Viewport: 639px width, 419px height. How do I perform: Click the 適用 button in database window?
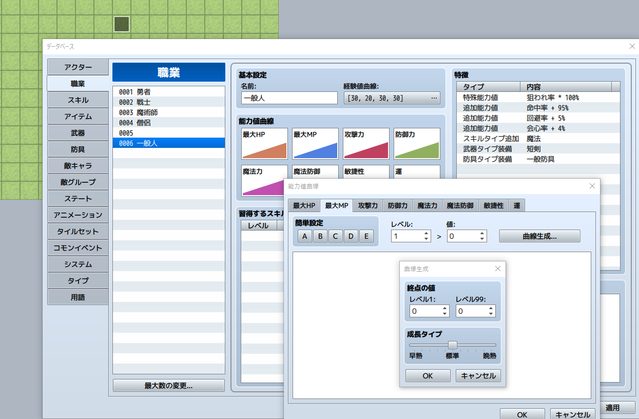coord(613,407)
